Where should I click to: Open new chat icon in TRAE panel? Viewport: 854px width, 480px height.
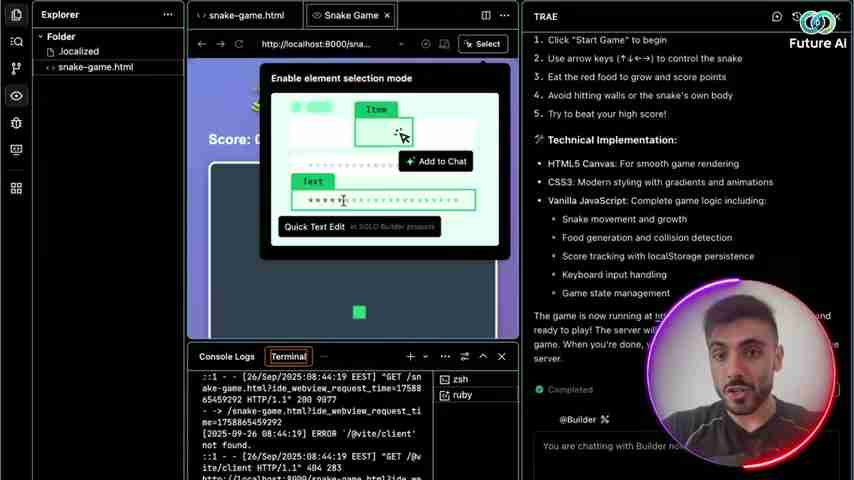[x=777, y=17]
